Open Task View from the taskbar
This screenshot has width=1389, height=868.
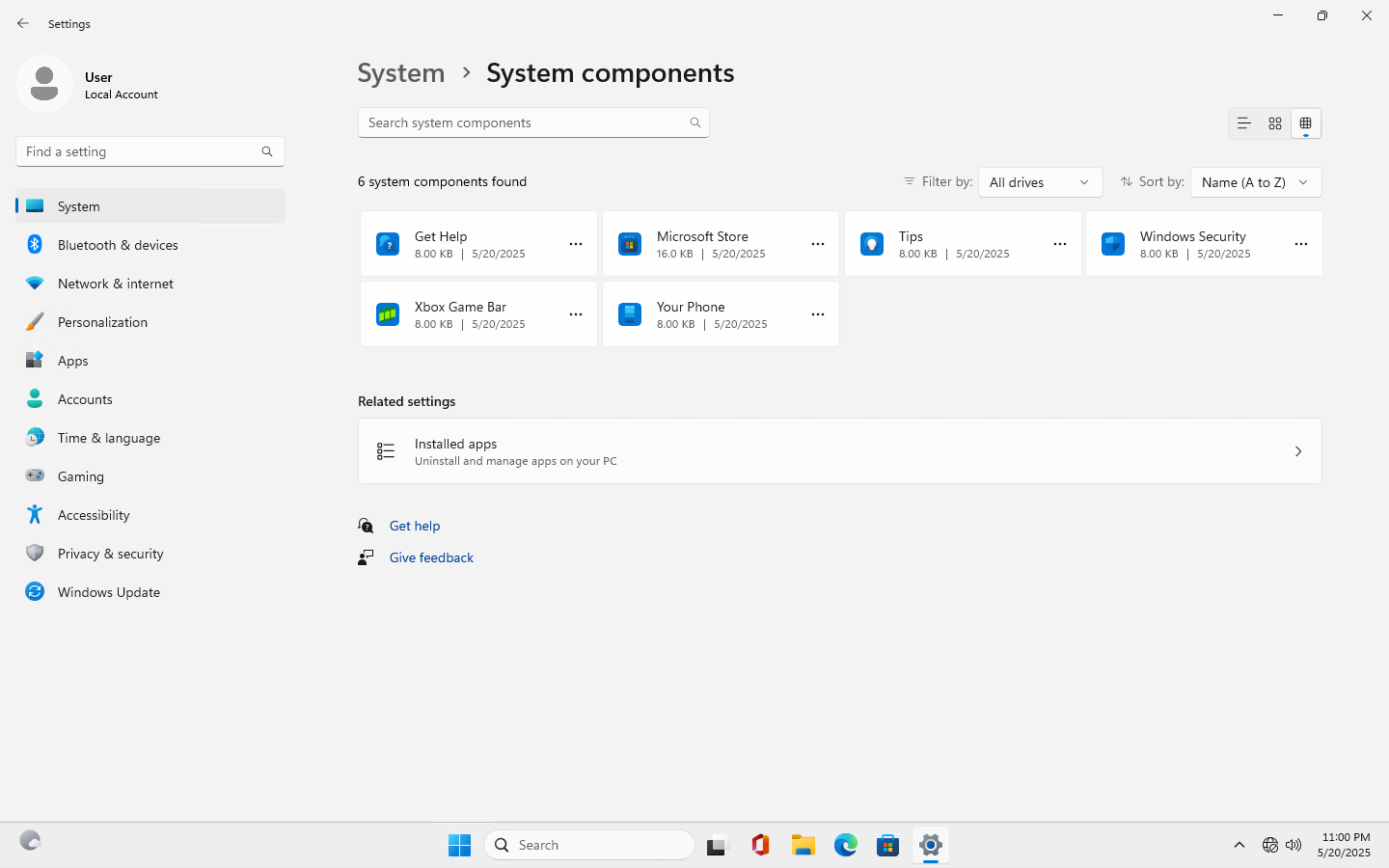pyautogui.click(x=718, y=845)
